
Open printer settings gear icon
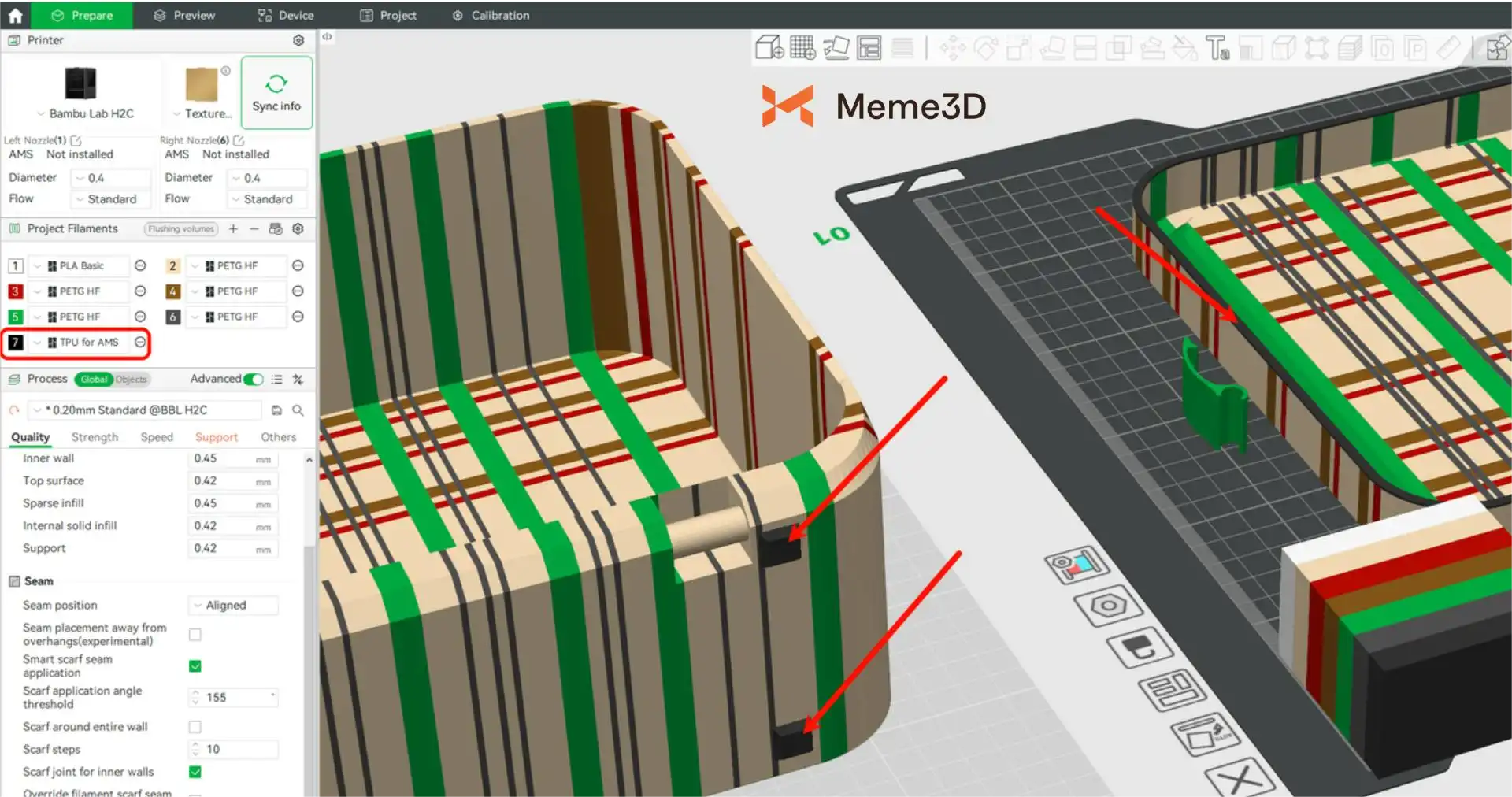click(298, 40)
